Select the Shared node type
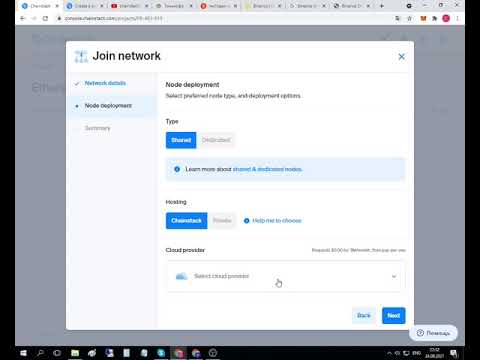Viewport: 480px width, 360px height. (181, 140)
